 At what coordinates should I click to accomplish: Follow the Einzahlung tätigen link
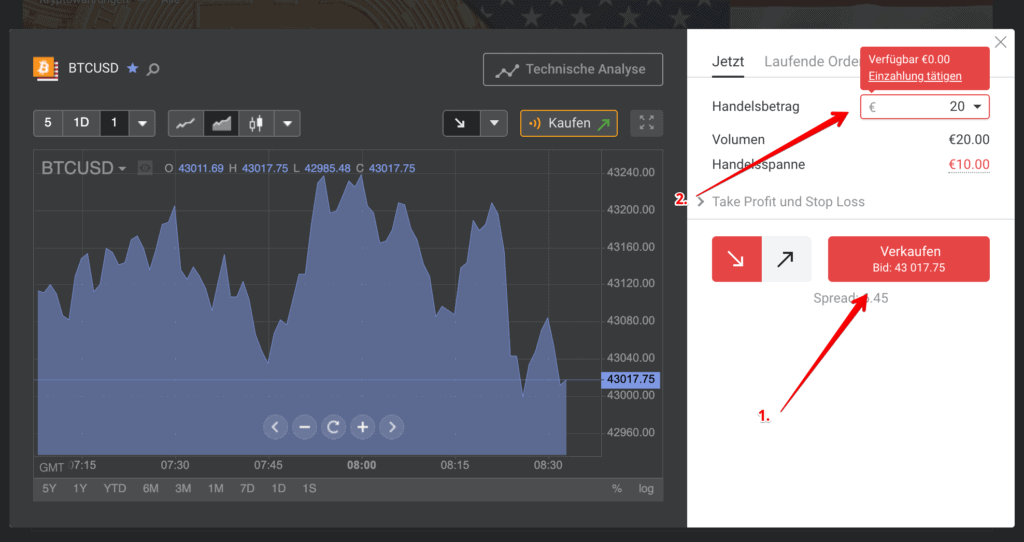pyautogui.click(x=915, y=76)
